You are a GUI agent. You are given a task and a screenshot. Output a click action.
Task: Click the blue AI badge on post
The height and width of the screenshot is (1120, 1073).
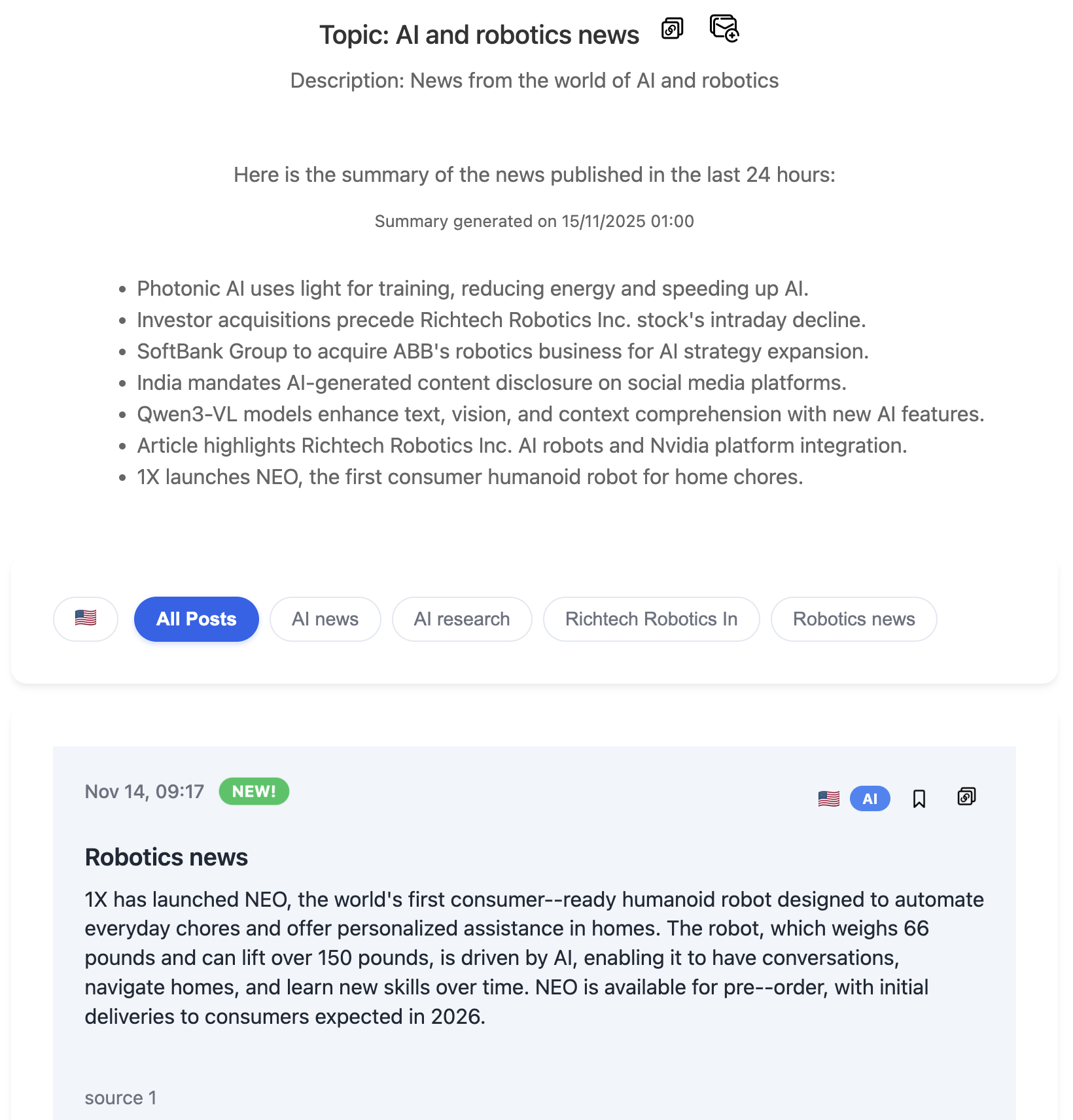pos(870,799)
